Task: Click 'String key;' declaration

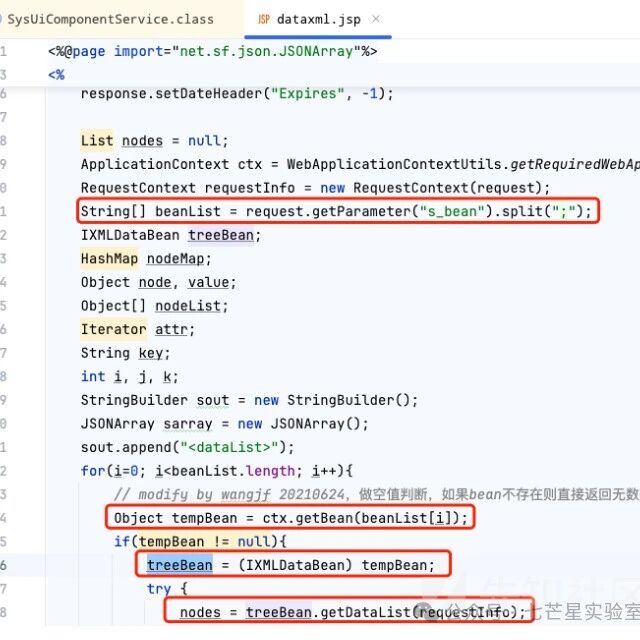Action: click(125, 353)
